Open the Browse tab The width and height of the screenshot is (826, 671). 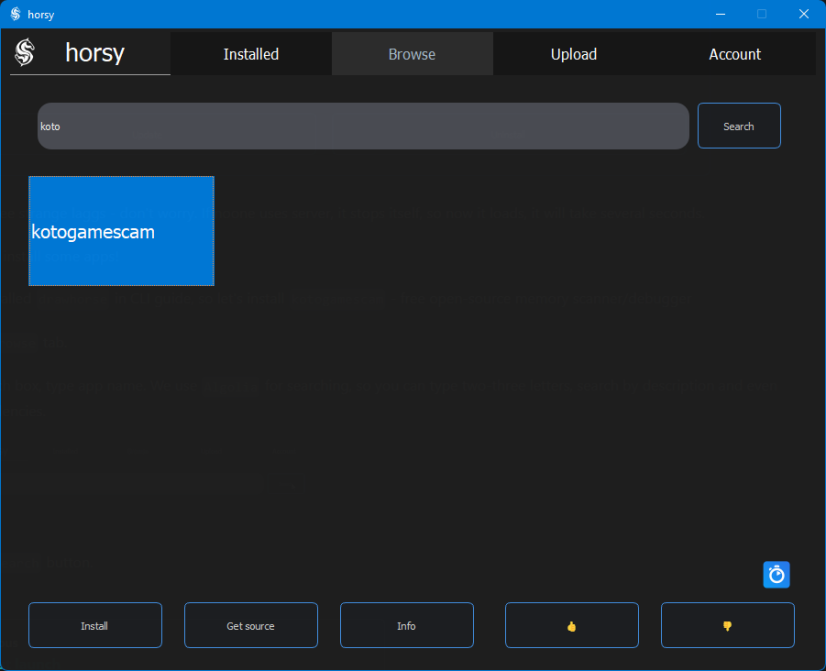click(x=412, y=54)
